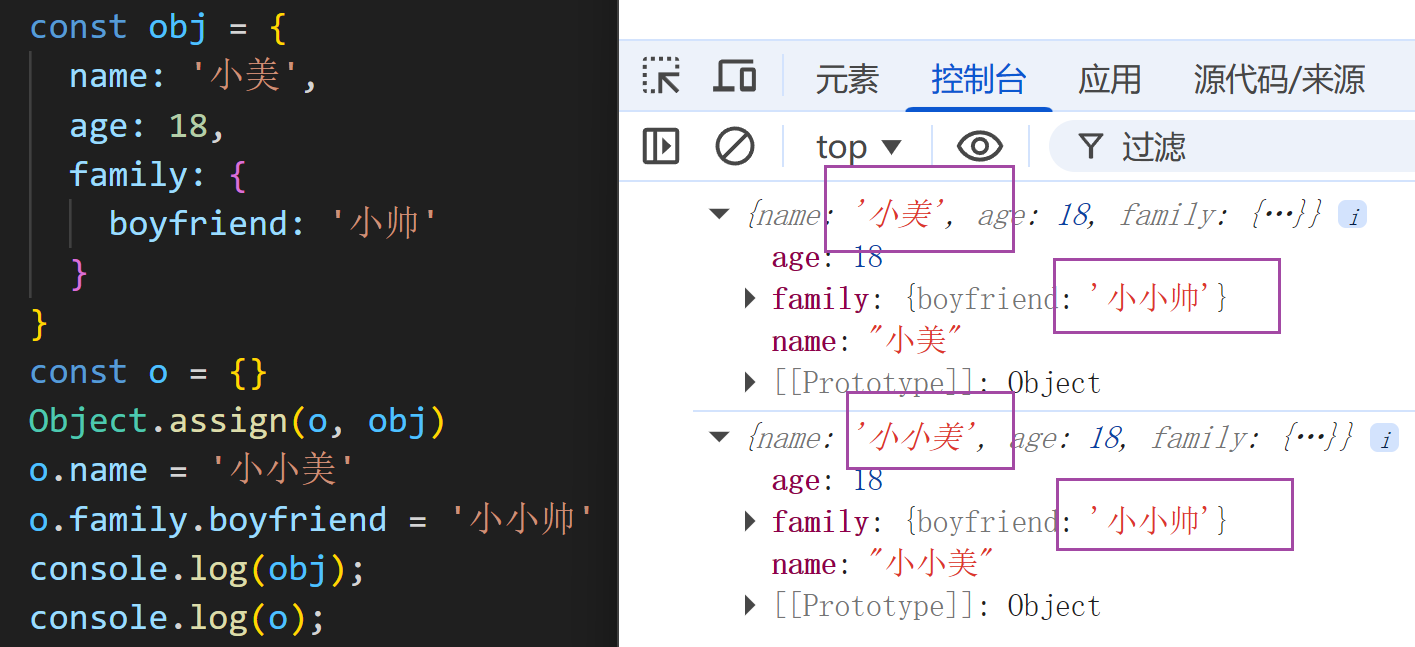Click the name: "小美" property row
Viewport: 1415px width, 647px height.
(x=867, y=342)
